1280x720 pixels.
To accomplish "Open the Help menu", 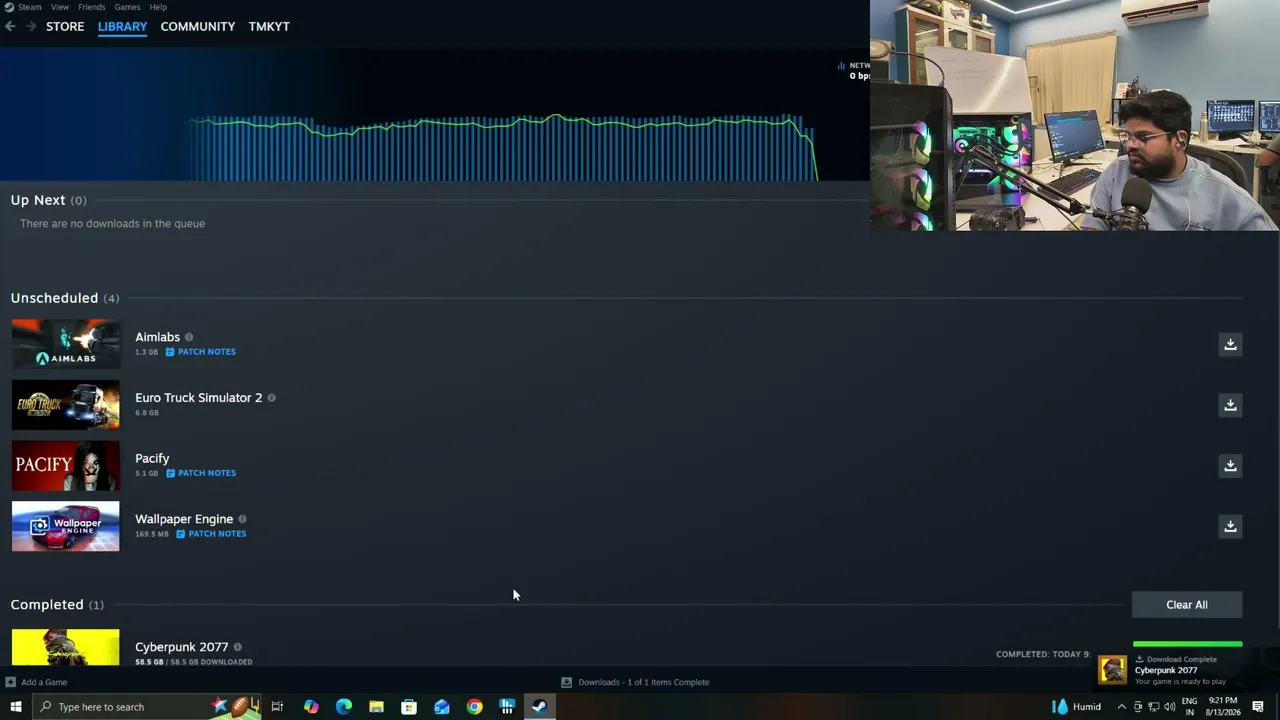I will 158,7.
